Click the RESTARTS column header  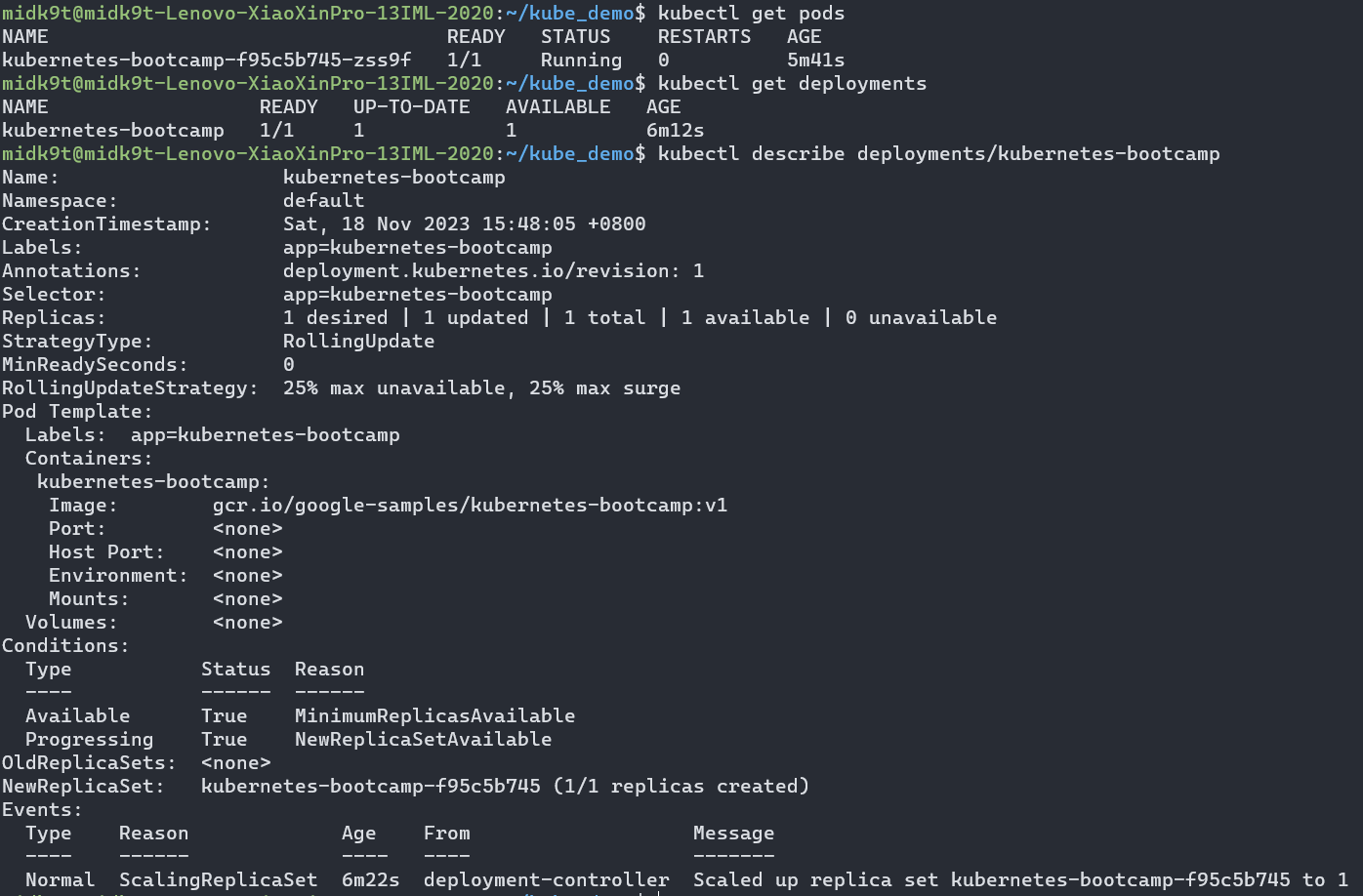coord(704,36)
